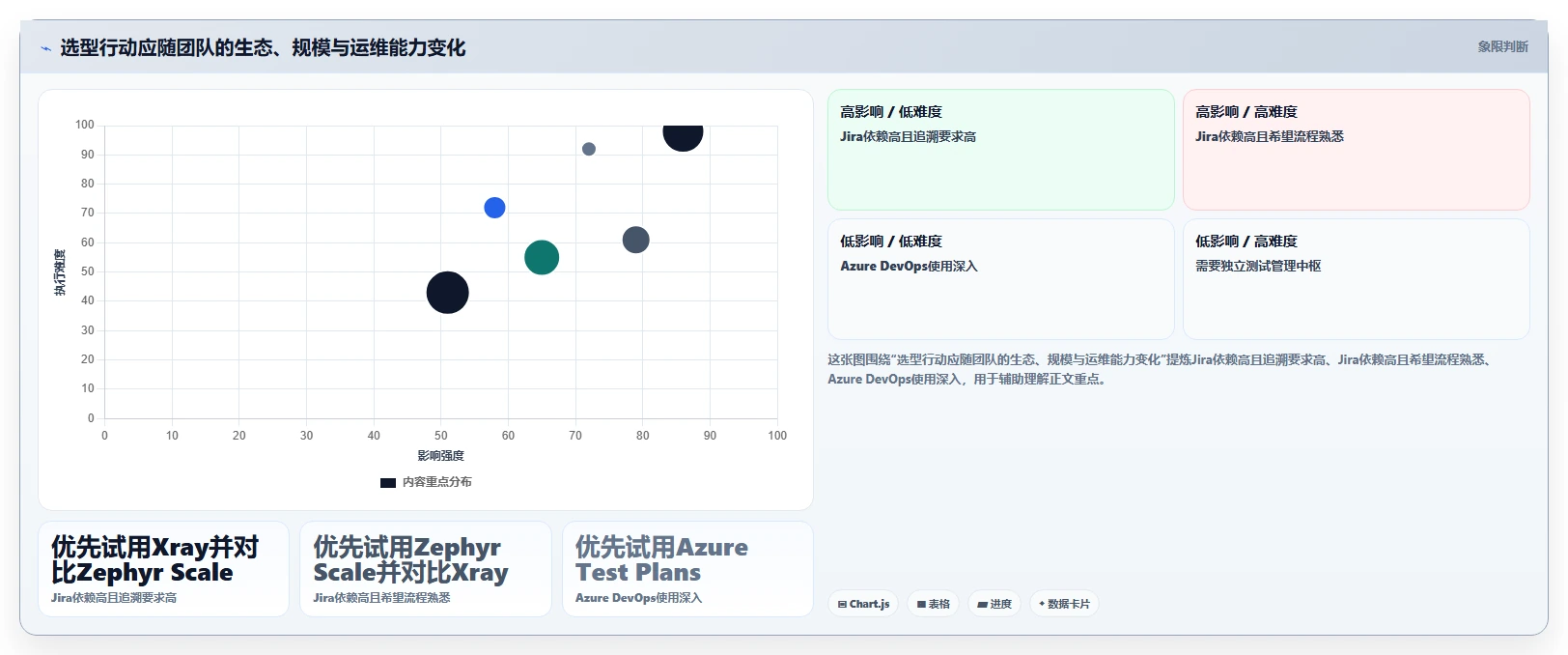Select the small gray bubble near the chart top

tap(589, 149)
